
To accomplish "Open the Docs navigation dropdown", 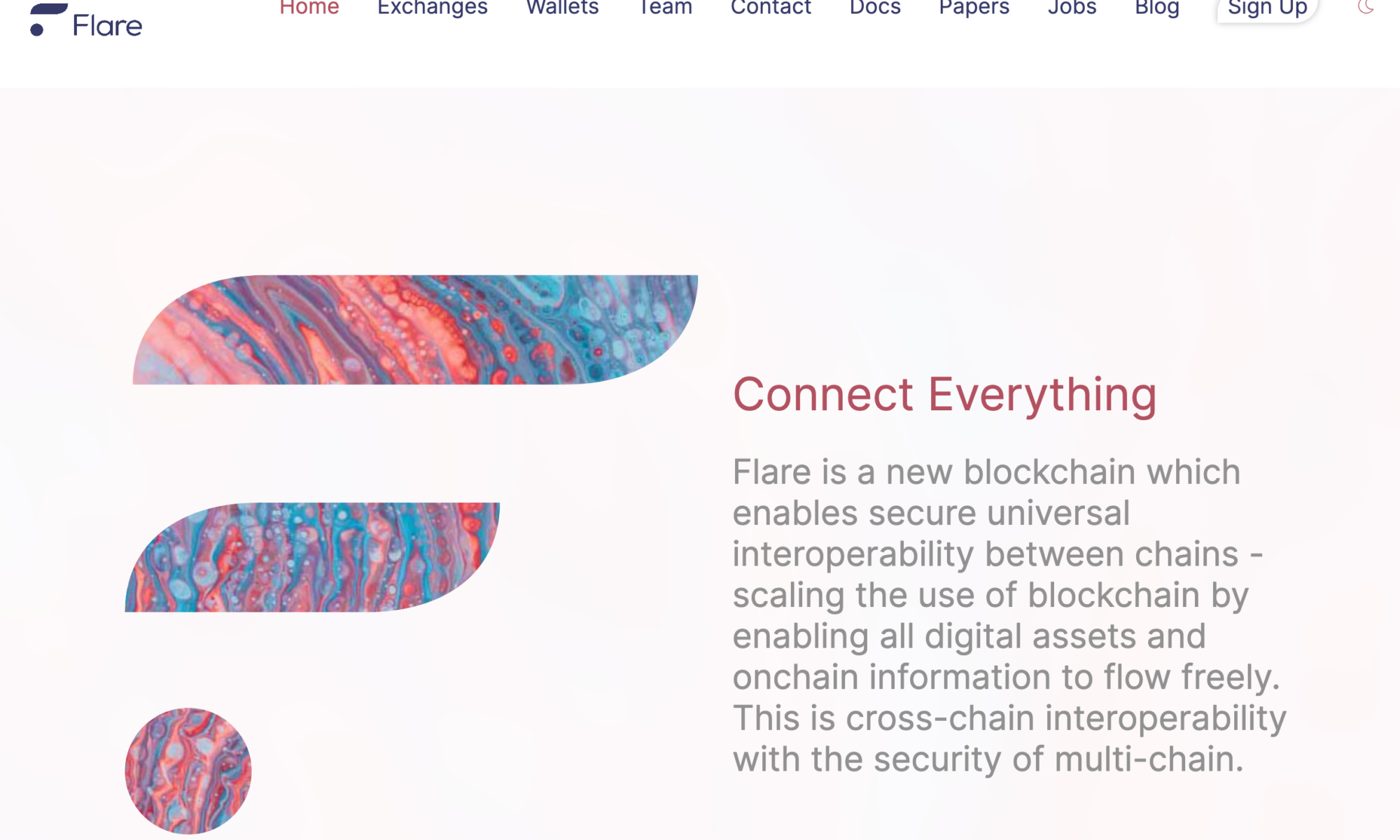I will click(x=874, y=10).
